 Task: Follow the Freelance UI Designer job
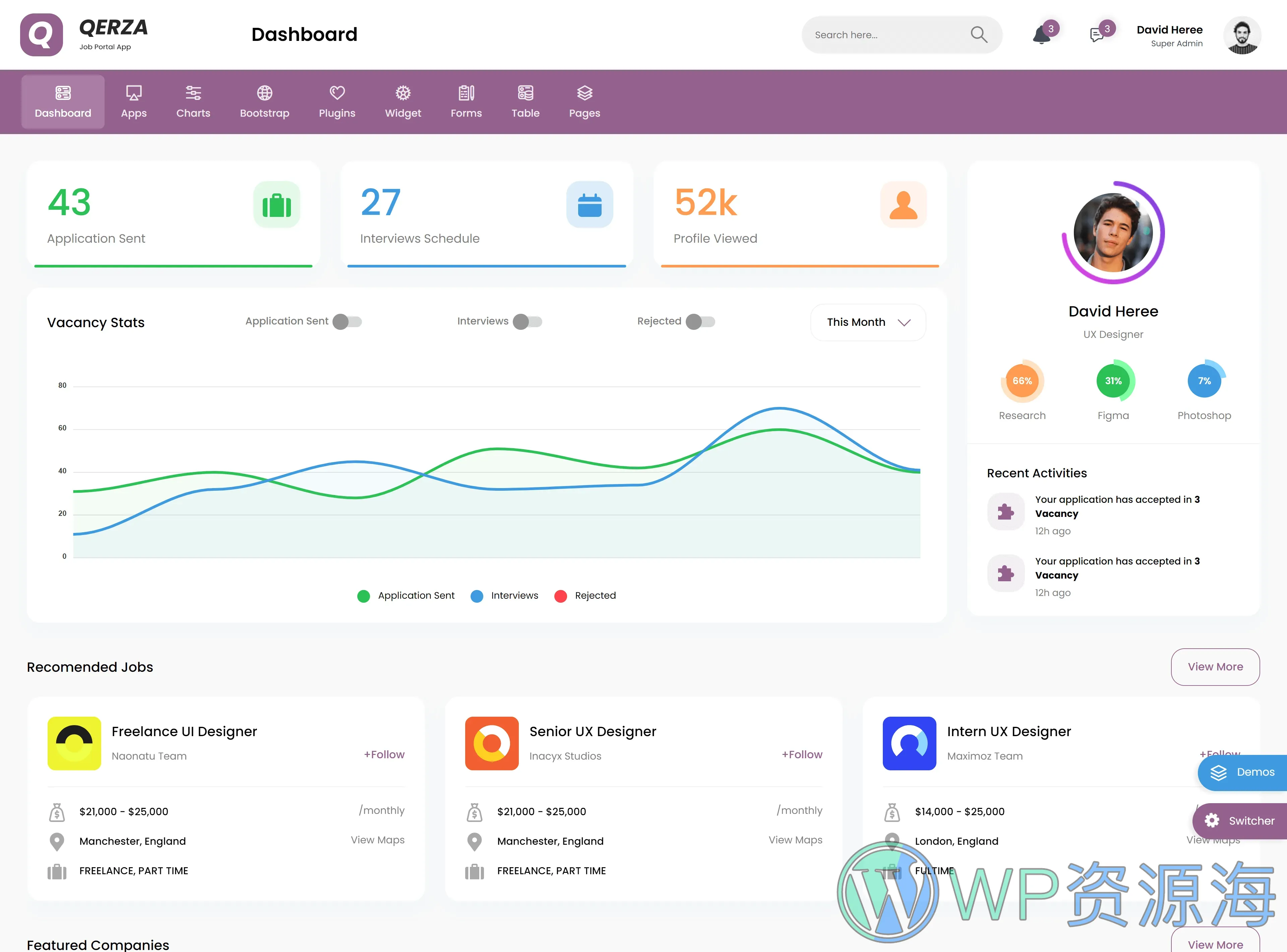(x=384, y=754)
